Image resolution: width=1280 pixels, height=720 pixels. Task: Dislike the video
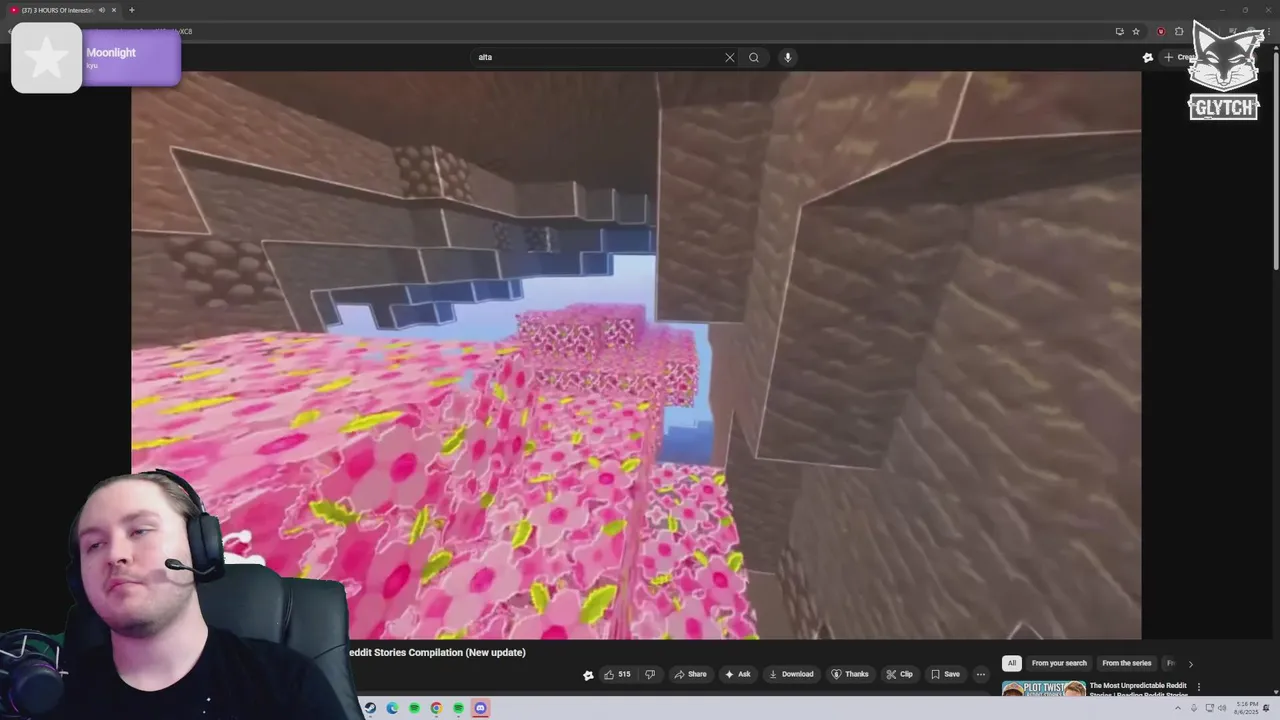(650, 674)
